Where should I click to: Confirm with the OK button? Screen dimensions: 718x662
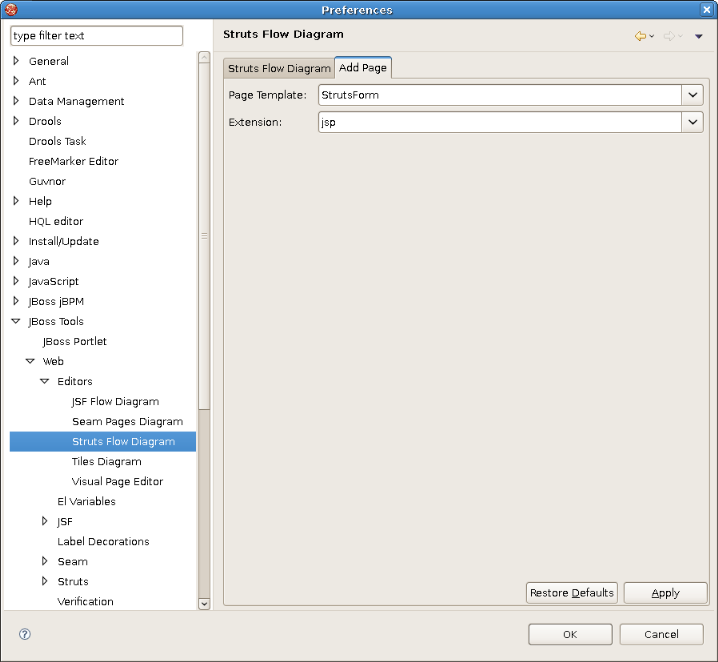click(x=570, y=634)
